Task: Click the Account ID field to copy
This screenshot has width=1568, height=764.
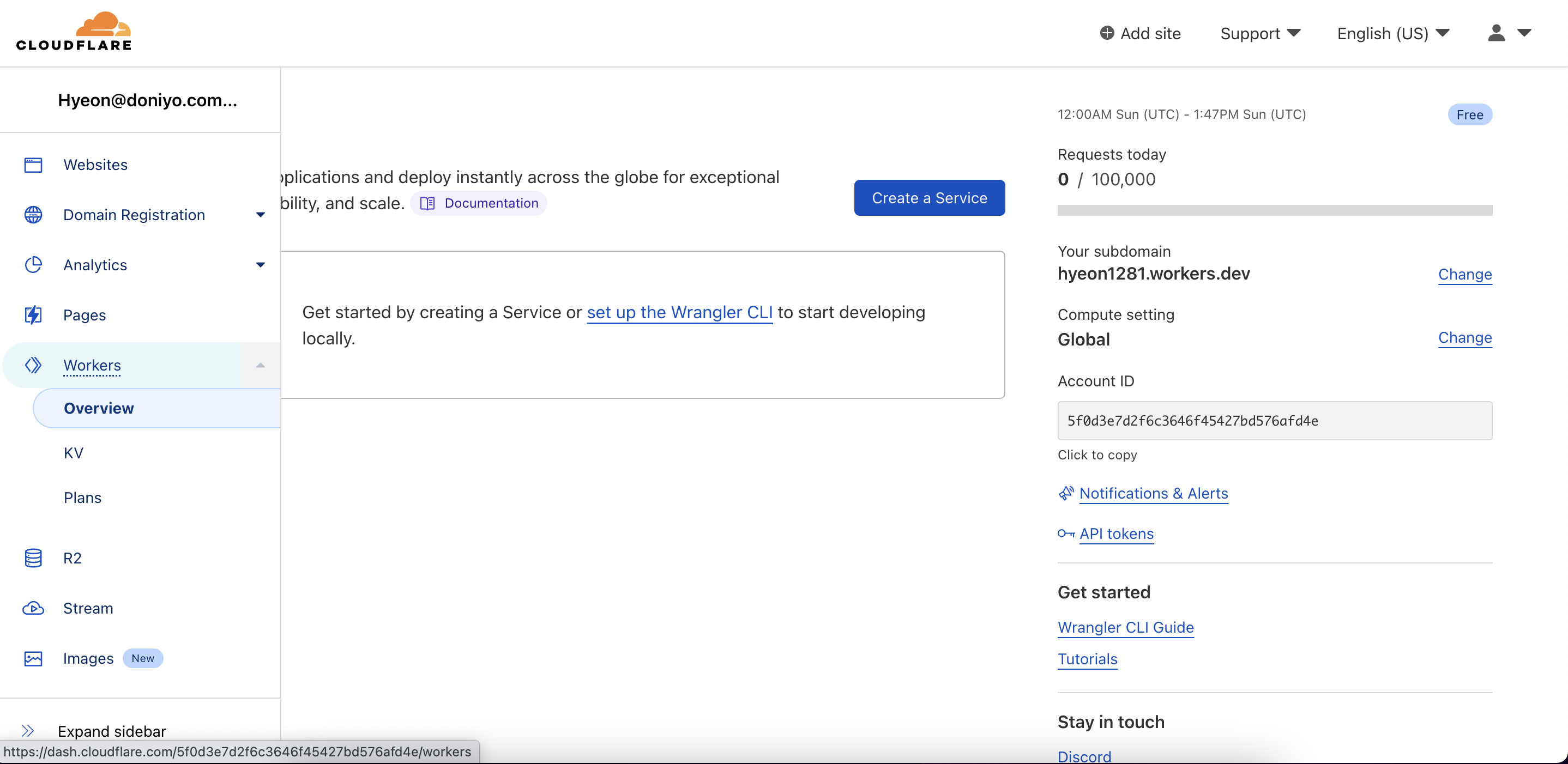Action: coord(1274,420)
